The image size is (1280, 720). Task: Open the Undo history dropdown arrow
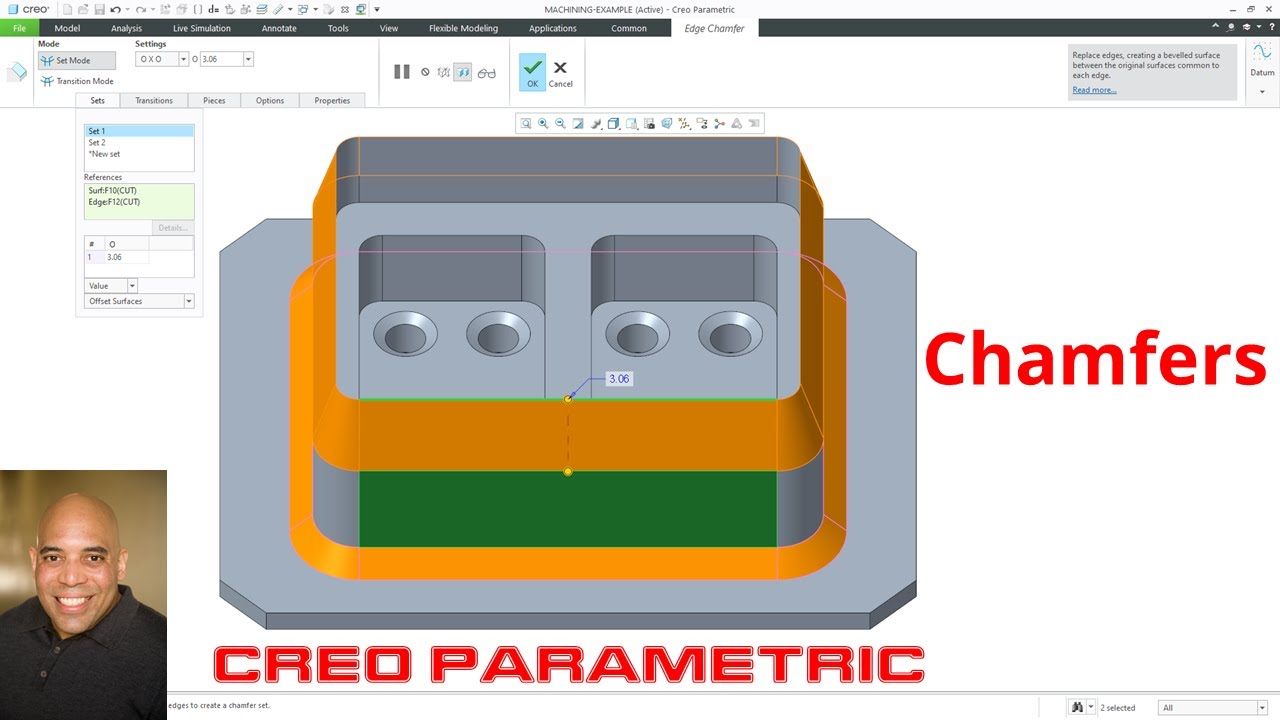[x=127, y=9]
